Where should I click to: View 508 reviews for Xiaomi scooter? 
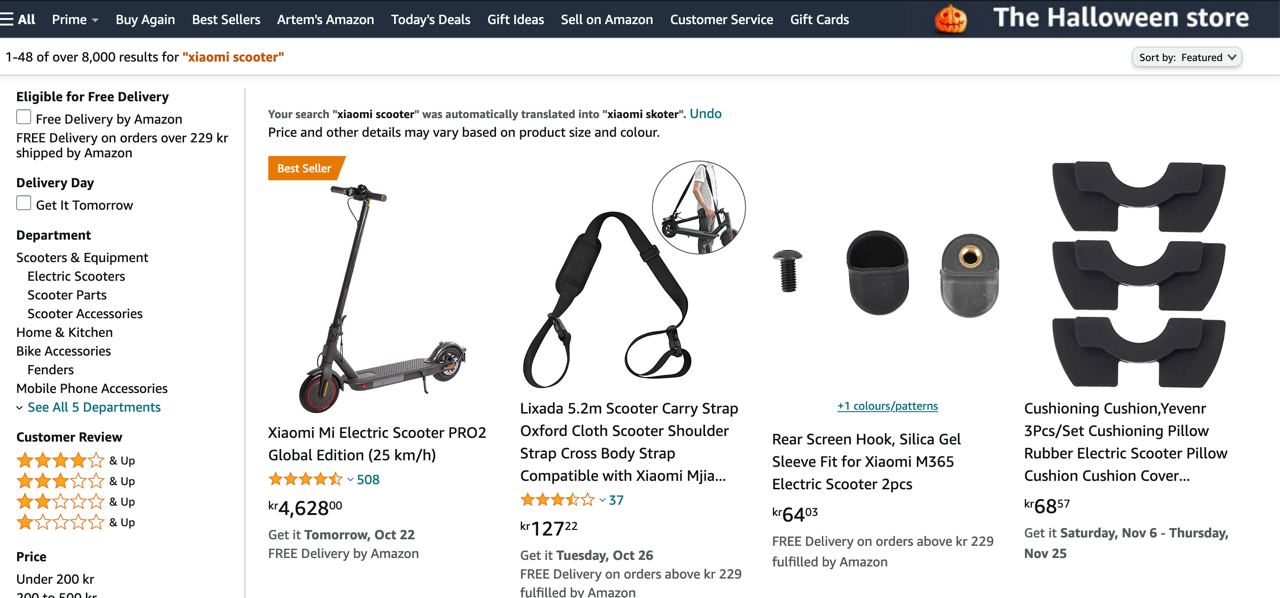(x=368, y=479)
